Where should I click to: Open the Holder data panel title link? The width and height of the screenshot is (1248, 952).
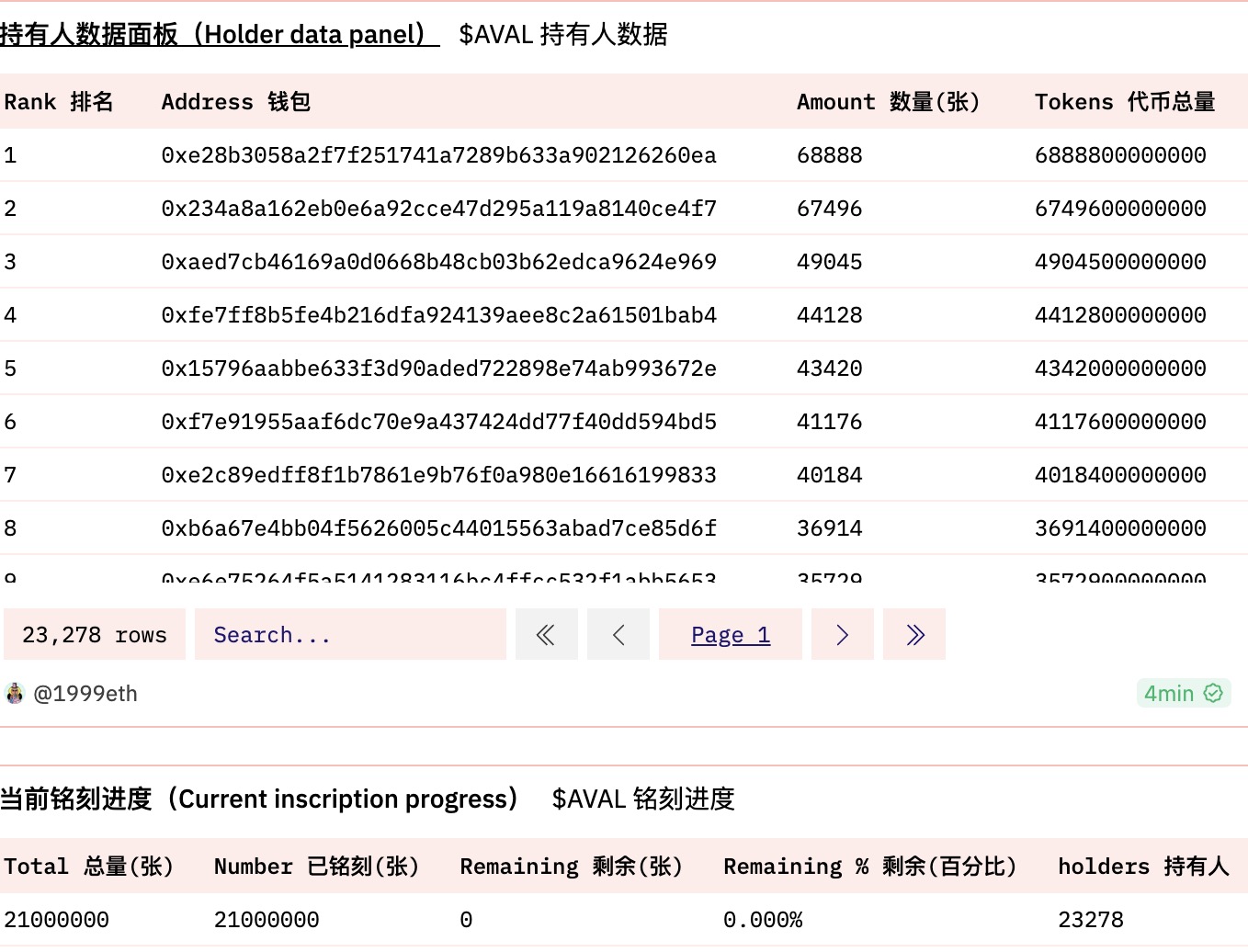click(218, 33)
